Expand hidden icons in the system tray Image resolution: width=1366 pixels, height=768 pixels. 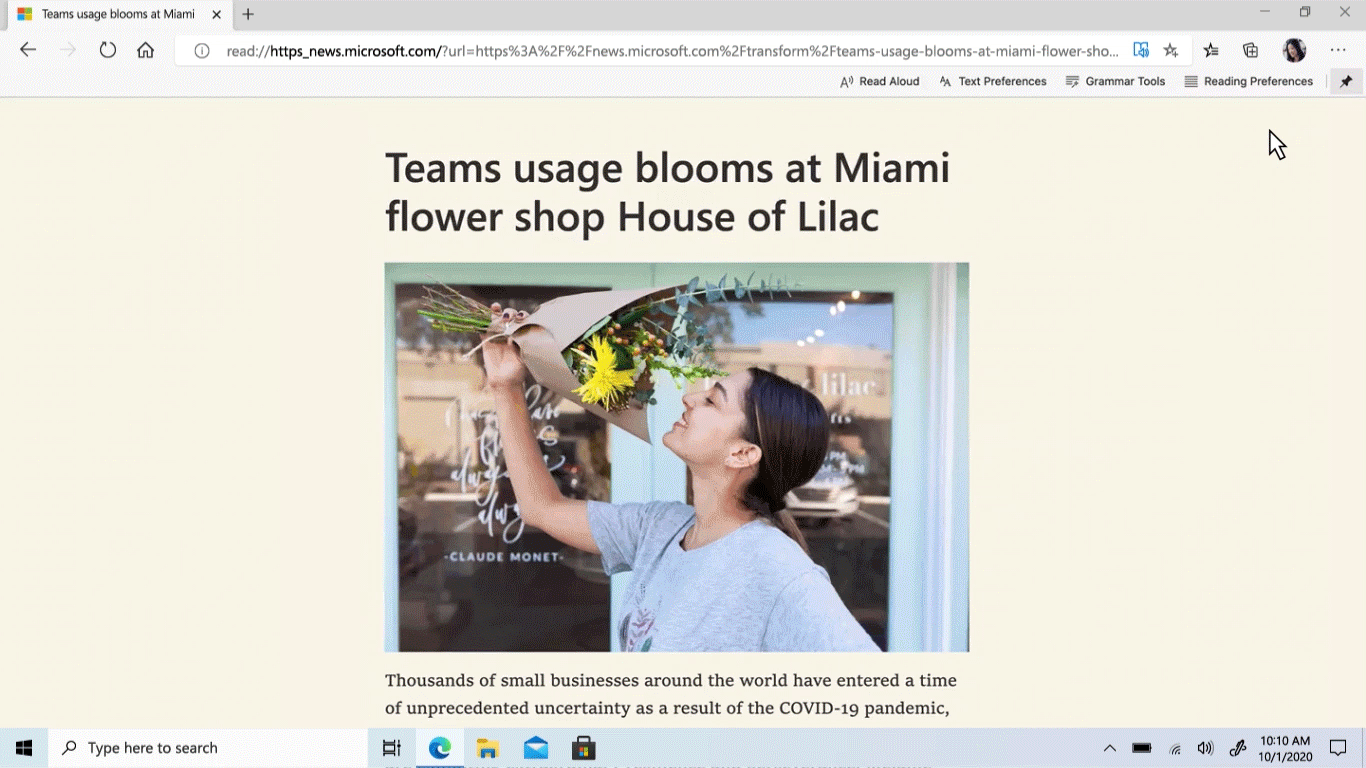pyautogui.click(x=1109, y=747)
